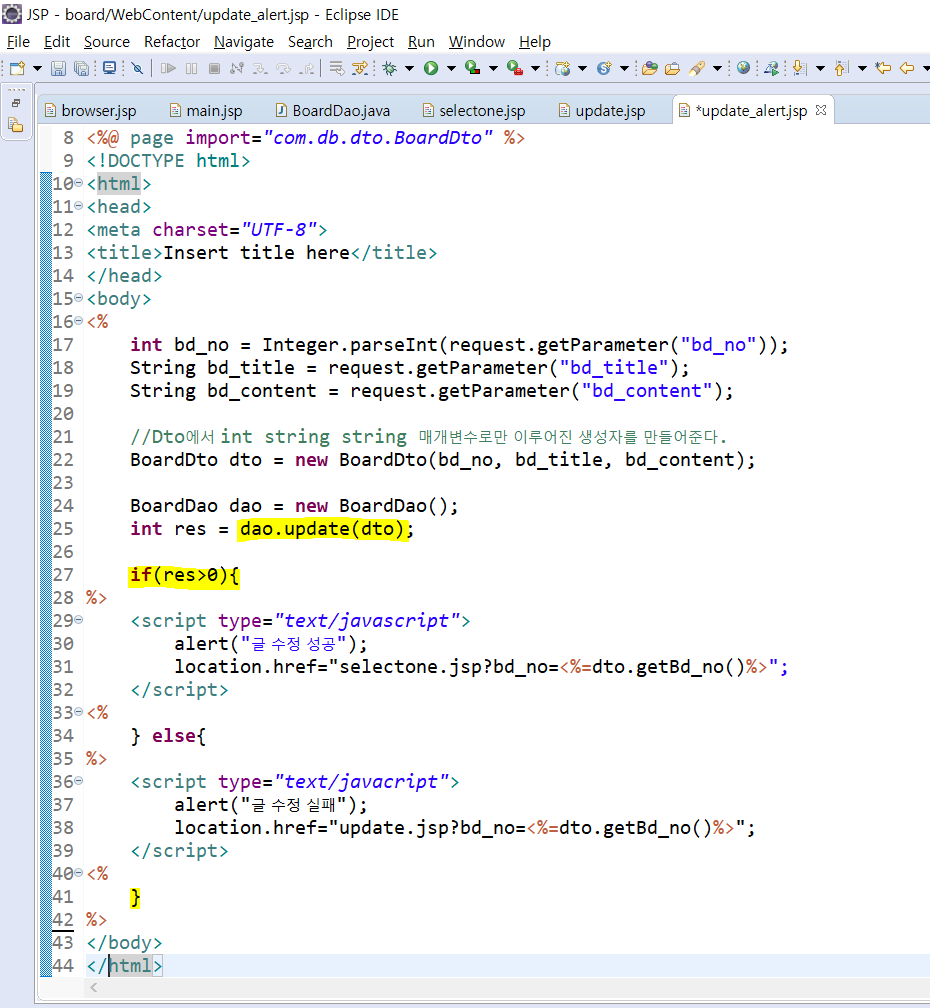Click the Terminate square icon
Viewport: 930px width, 1008px height.
pyautogui.click(x=215, y=68)
